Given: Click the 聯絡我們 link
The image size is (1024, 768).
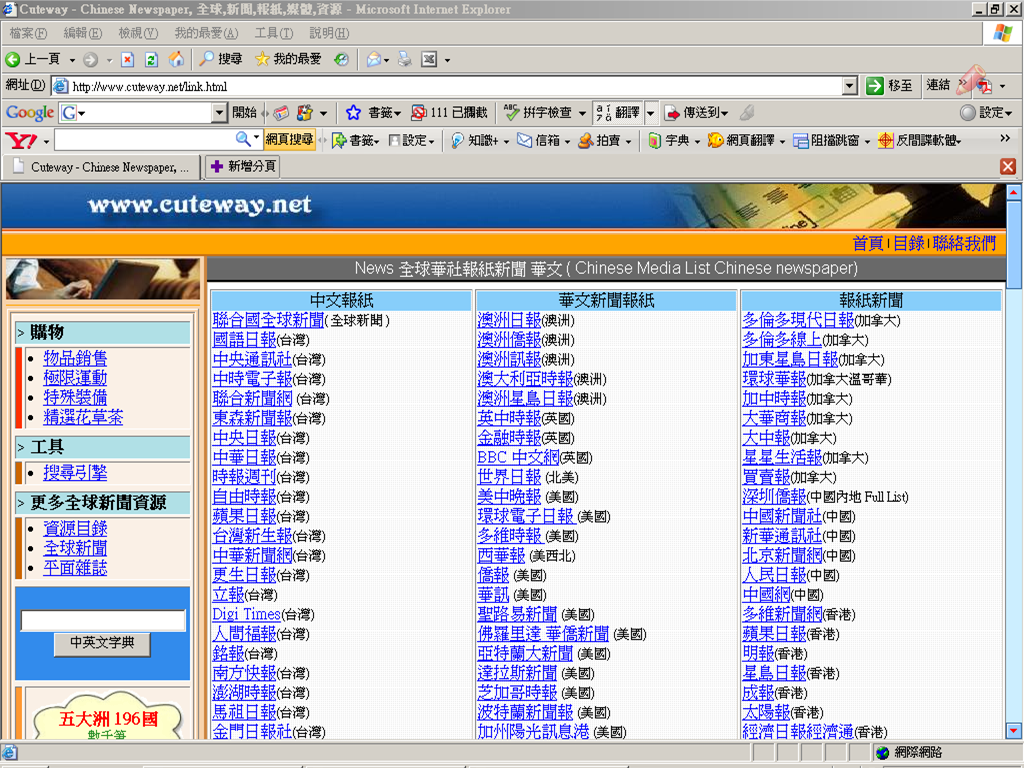Looking at the screenshot, I should point(964,244).
